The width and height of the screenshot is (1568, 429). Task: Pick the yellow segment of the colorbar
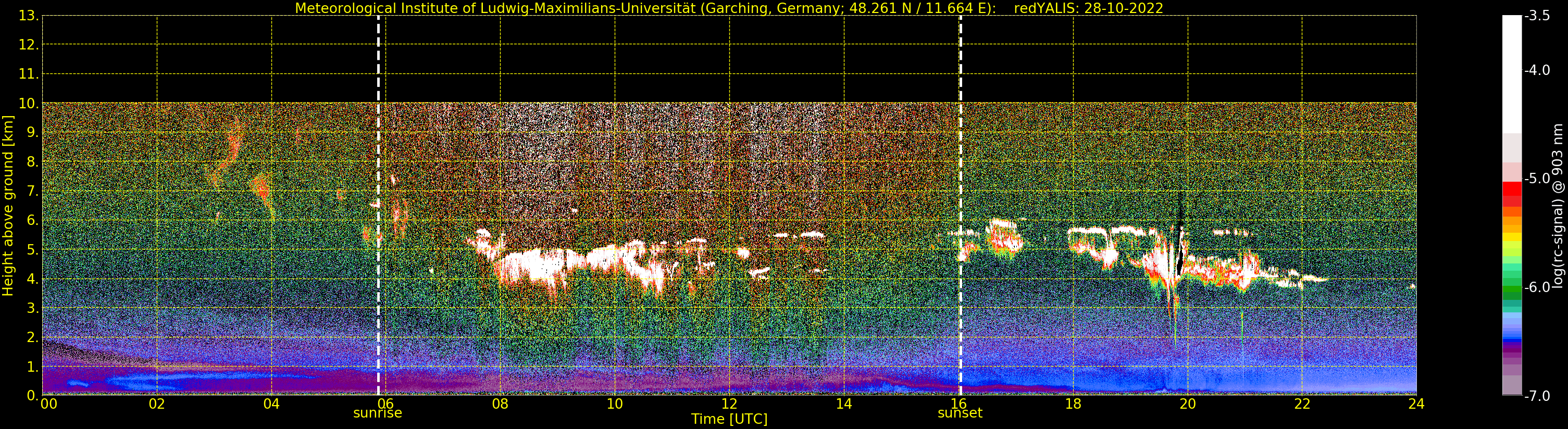(1512, 237)
